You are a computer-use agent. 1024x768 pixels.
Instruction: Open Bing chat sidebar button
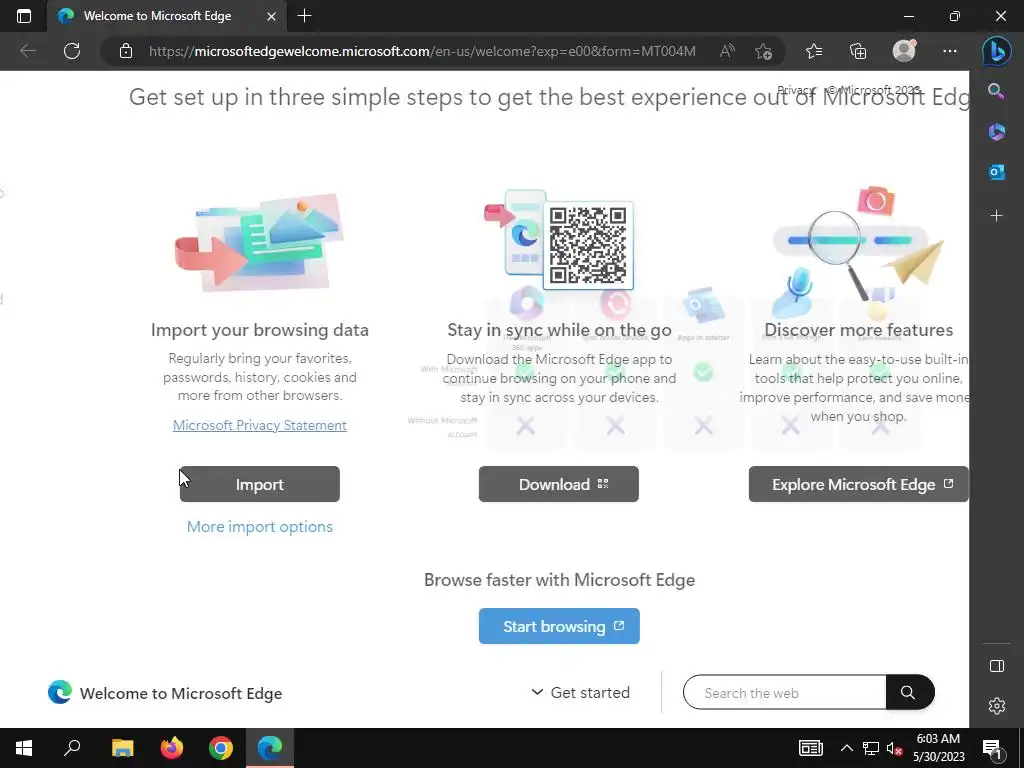pyautogui.click(x=997, y=51)
